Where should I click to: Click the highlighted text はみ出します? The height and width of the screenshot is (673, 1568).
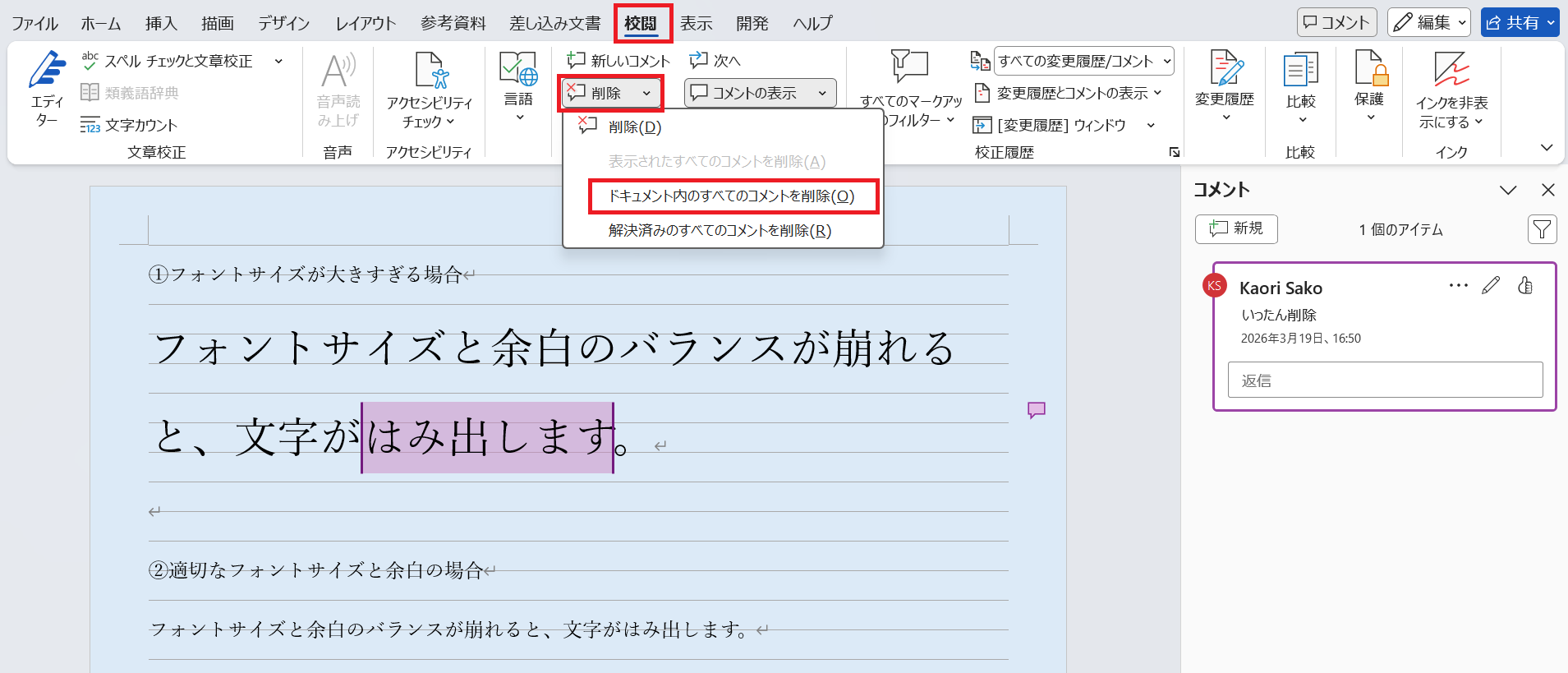[x=488, y=437]
